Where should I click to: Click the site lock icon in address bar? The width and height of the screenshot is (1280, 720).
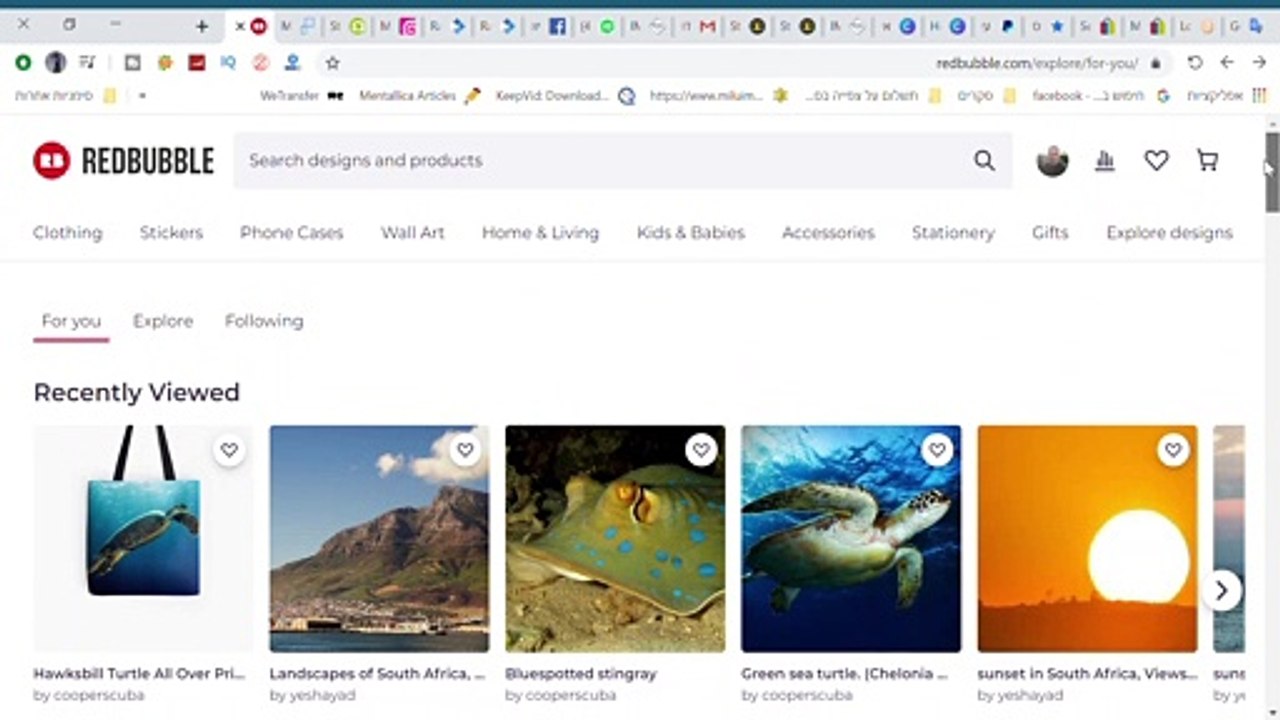(x=1156, y=63)
